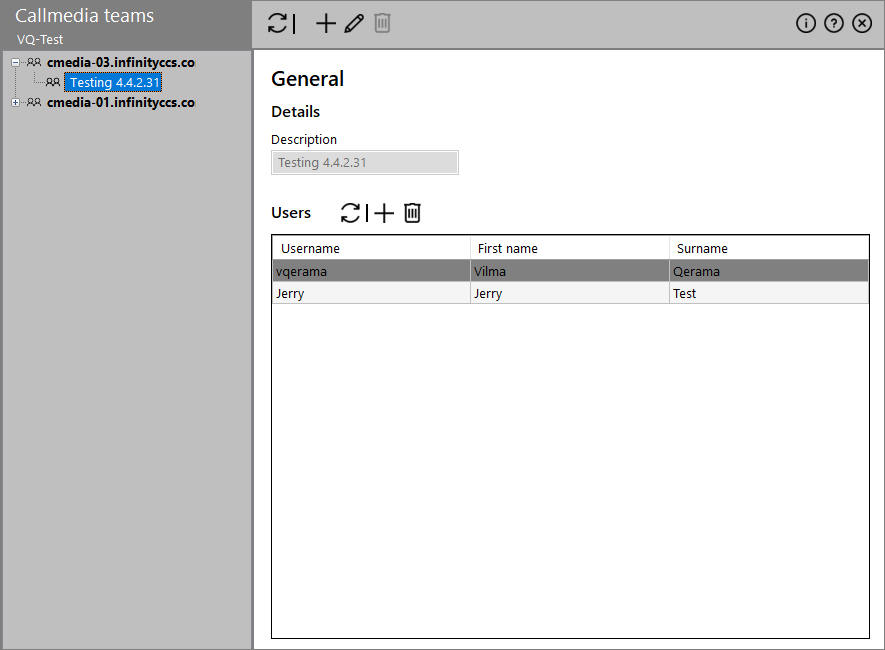Click the greyed-out delete team trash icon
Viewport: 885px width, 650px height.
tap(382, 23)
